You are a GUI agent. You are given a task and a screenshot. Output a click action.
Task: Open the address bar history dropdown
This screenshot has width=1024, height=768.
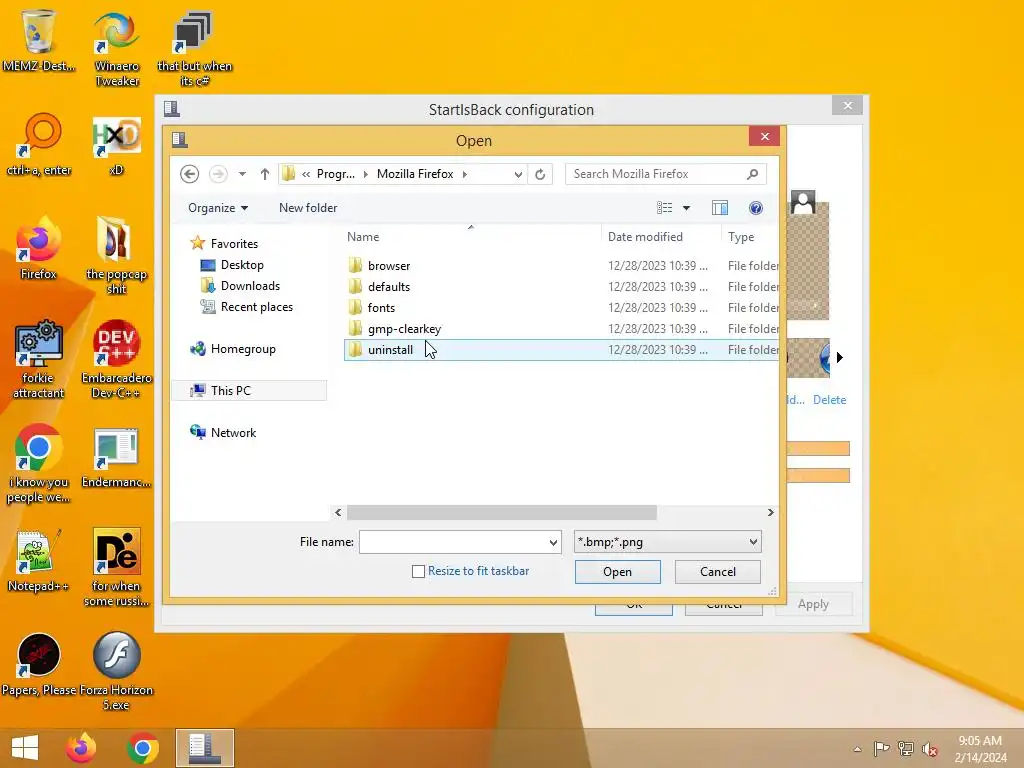[x=518, y=174]
